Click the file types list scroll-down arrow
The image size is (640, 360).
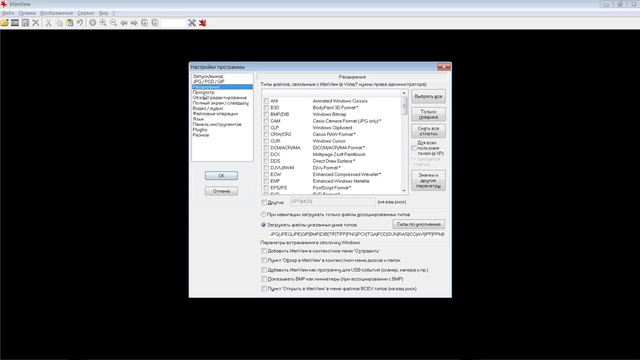(x=404, y=191)
